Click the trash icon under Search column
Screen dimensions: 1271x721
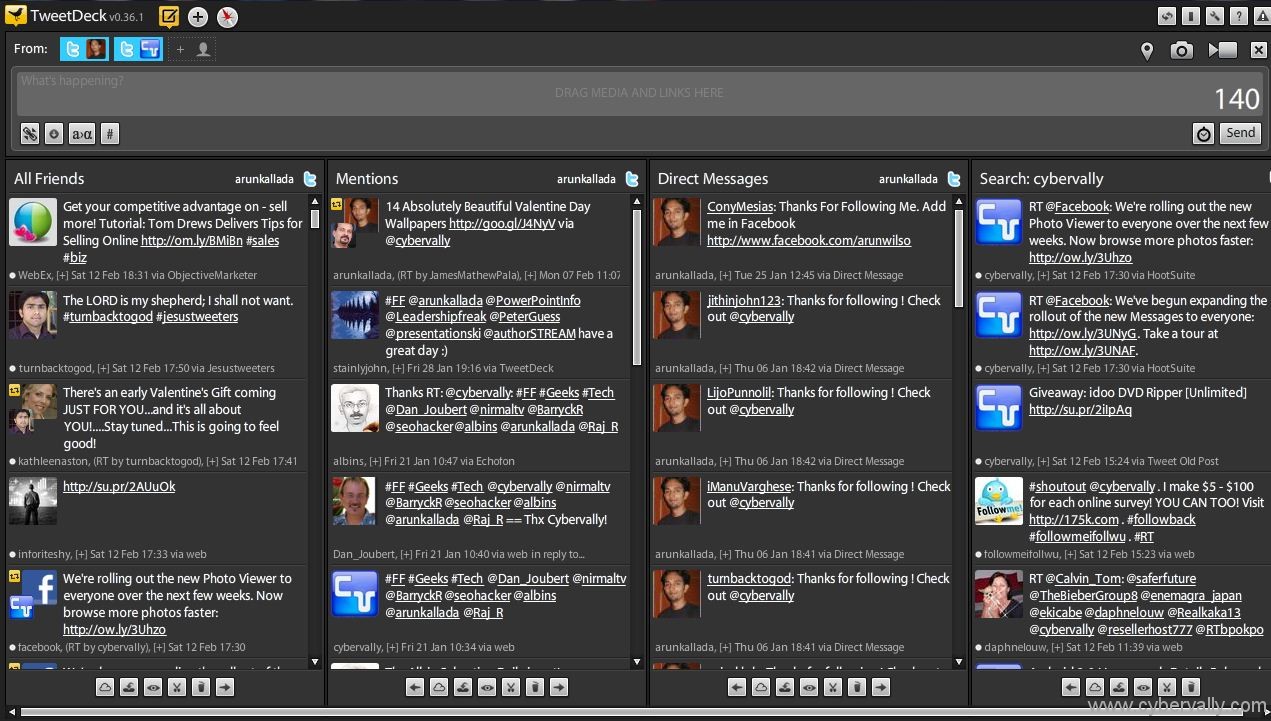(x=1191, y=687)
